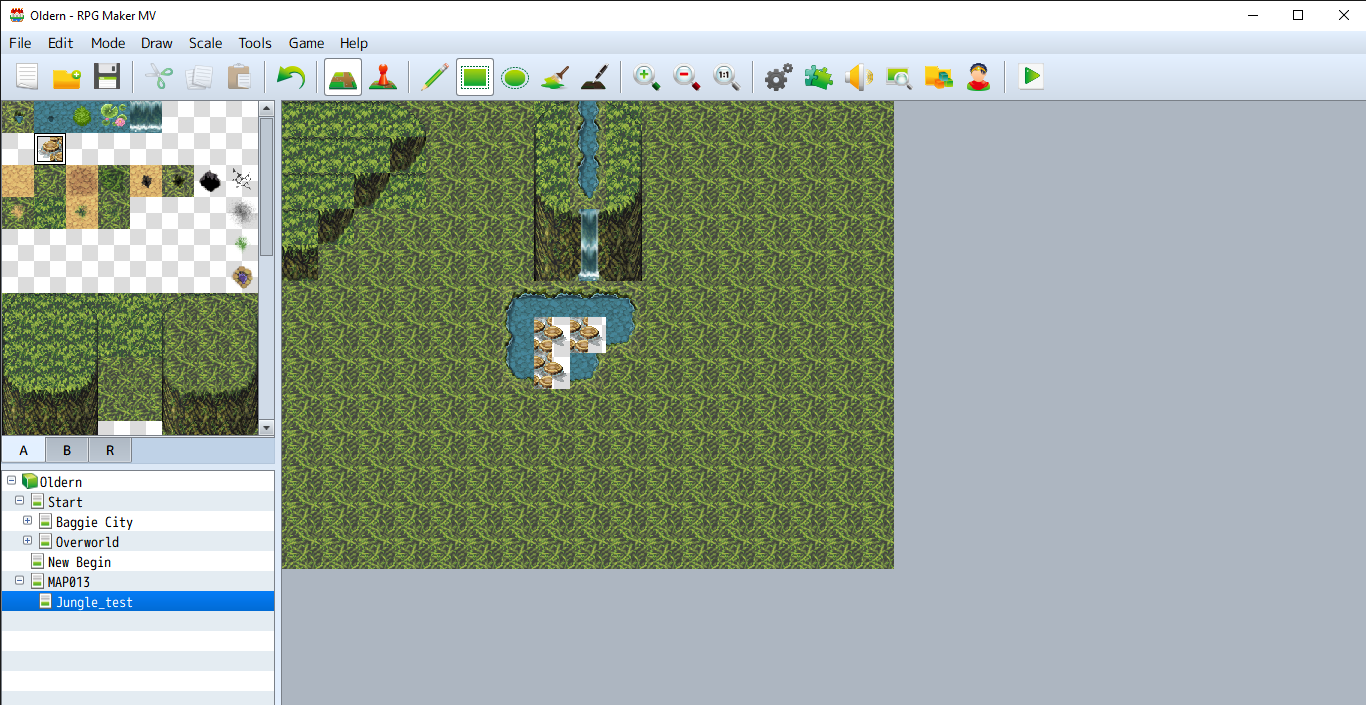Click the Open Project folder icon
Image resolution: width=1366 pixels, height=705 pixels.
coord(67,77)
